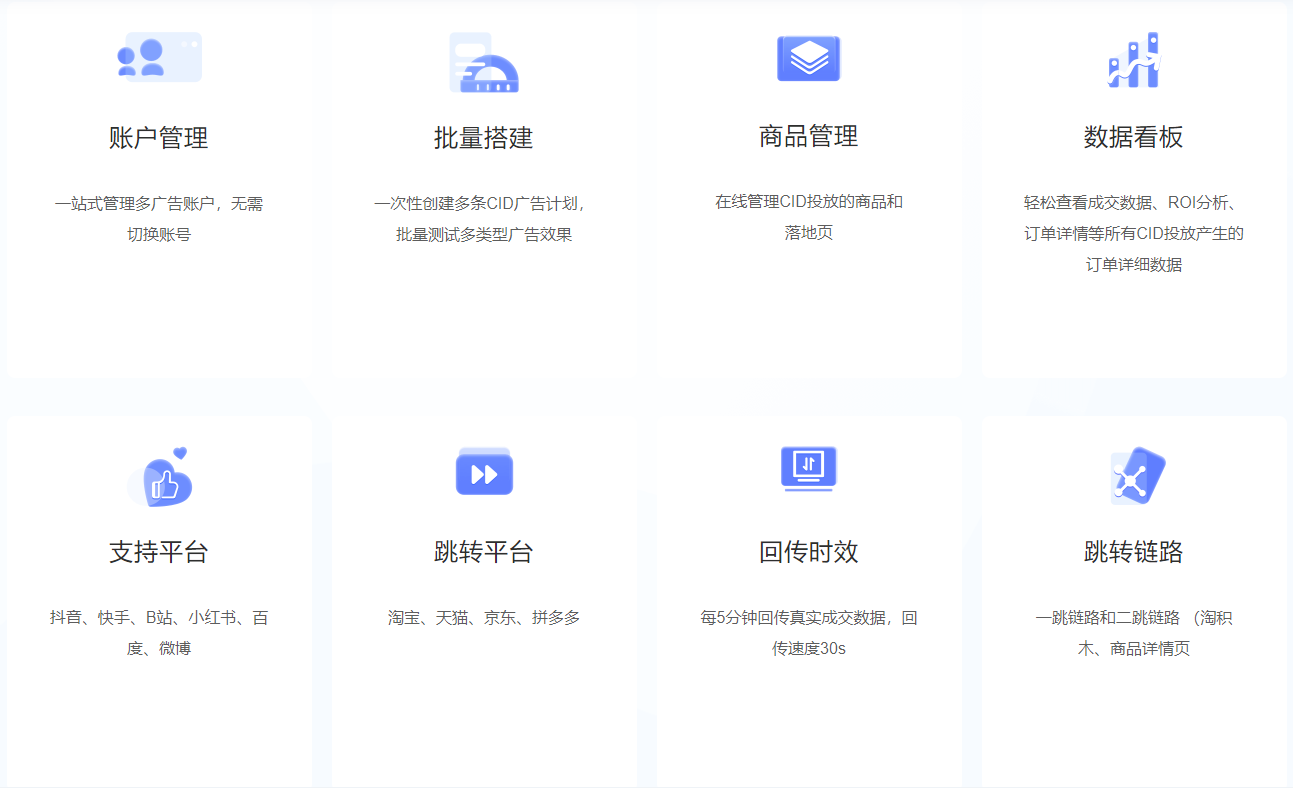Screen dimensions: 1293x789
Task: Click the 账户管理 users icon
Action: click(159, 58)
